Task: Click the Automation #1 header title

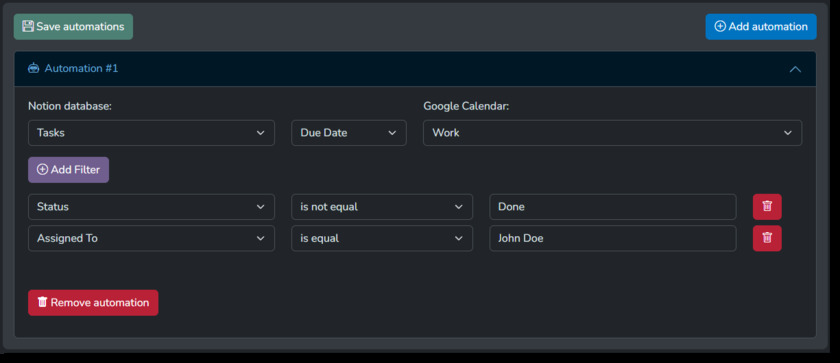Action: click(81, 69)
